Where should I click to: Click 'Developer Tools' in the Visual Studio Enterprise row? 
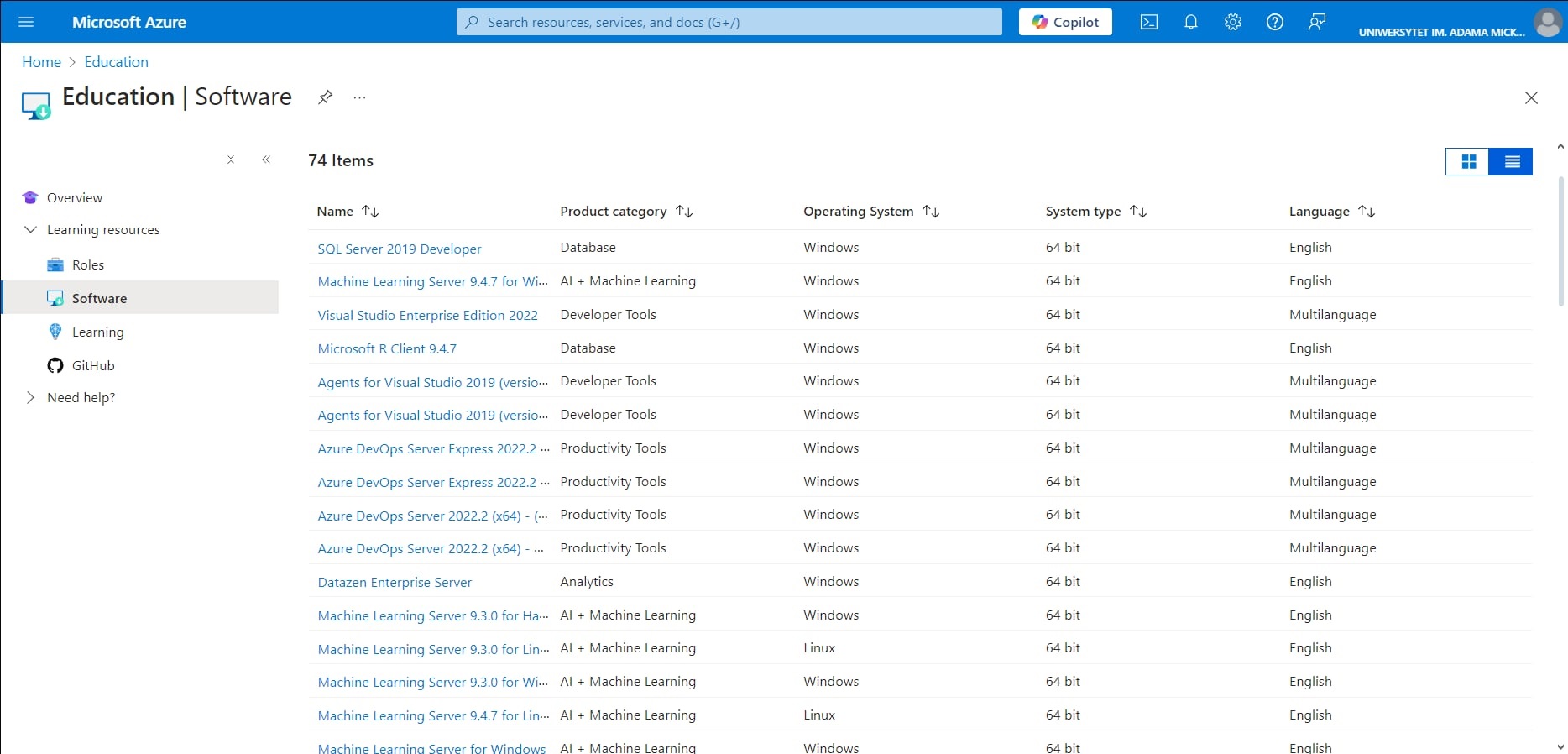pyautogui.click(x=608, y=315)
